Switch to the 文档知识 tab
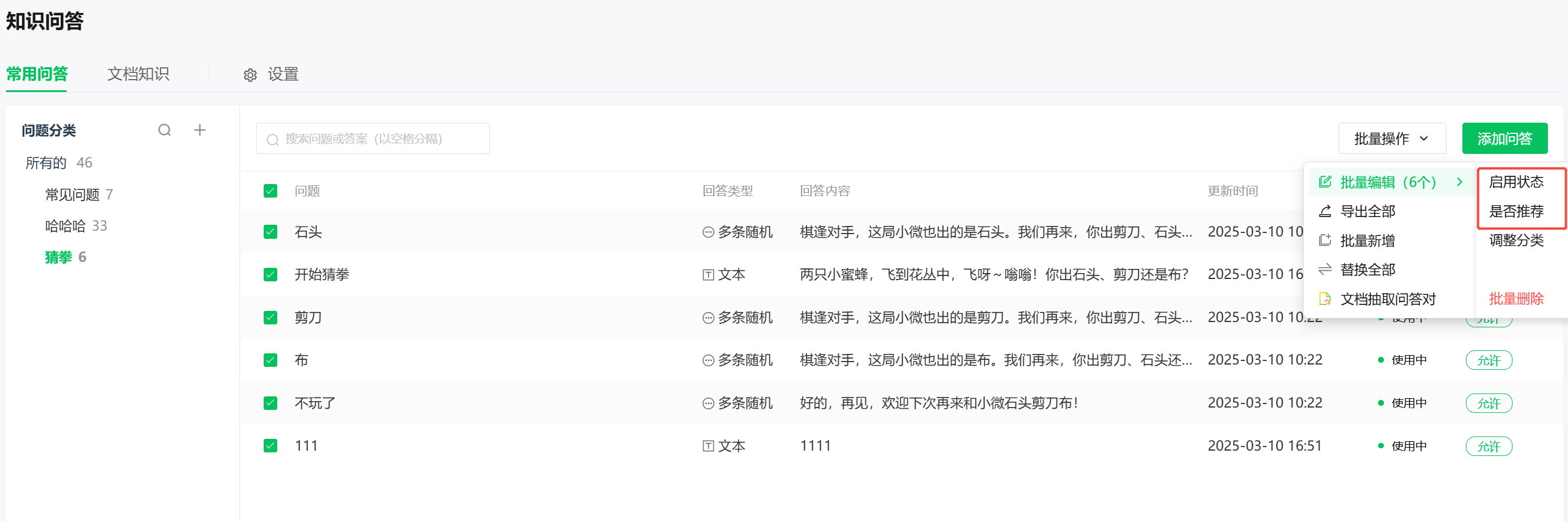 (138, 74)
